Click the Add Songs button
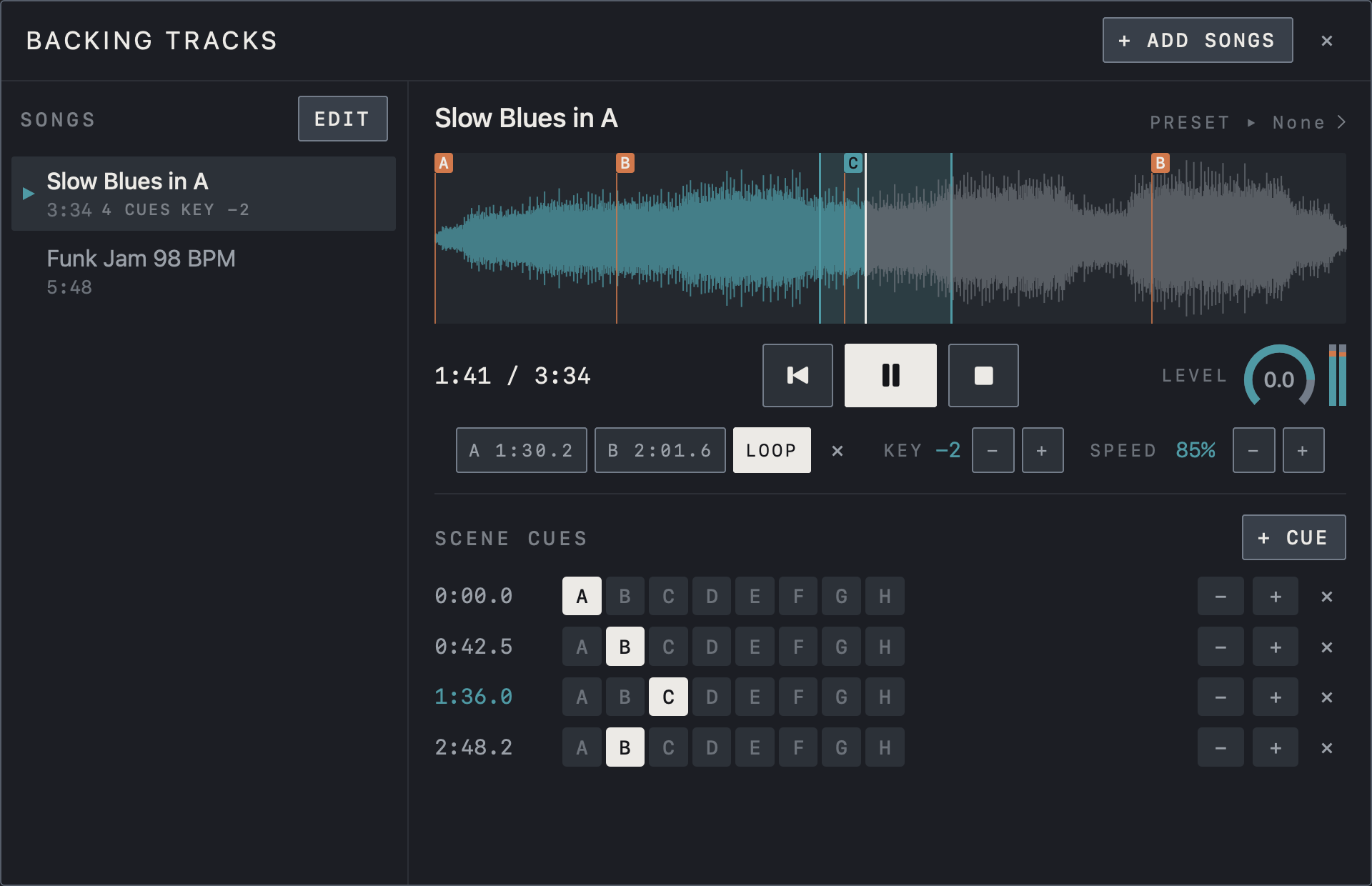This screenshot has width=1372, height=886. 1198,40
